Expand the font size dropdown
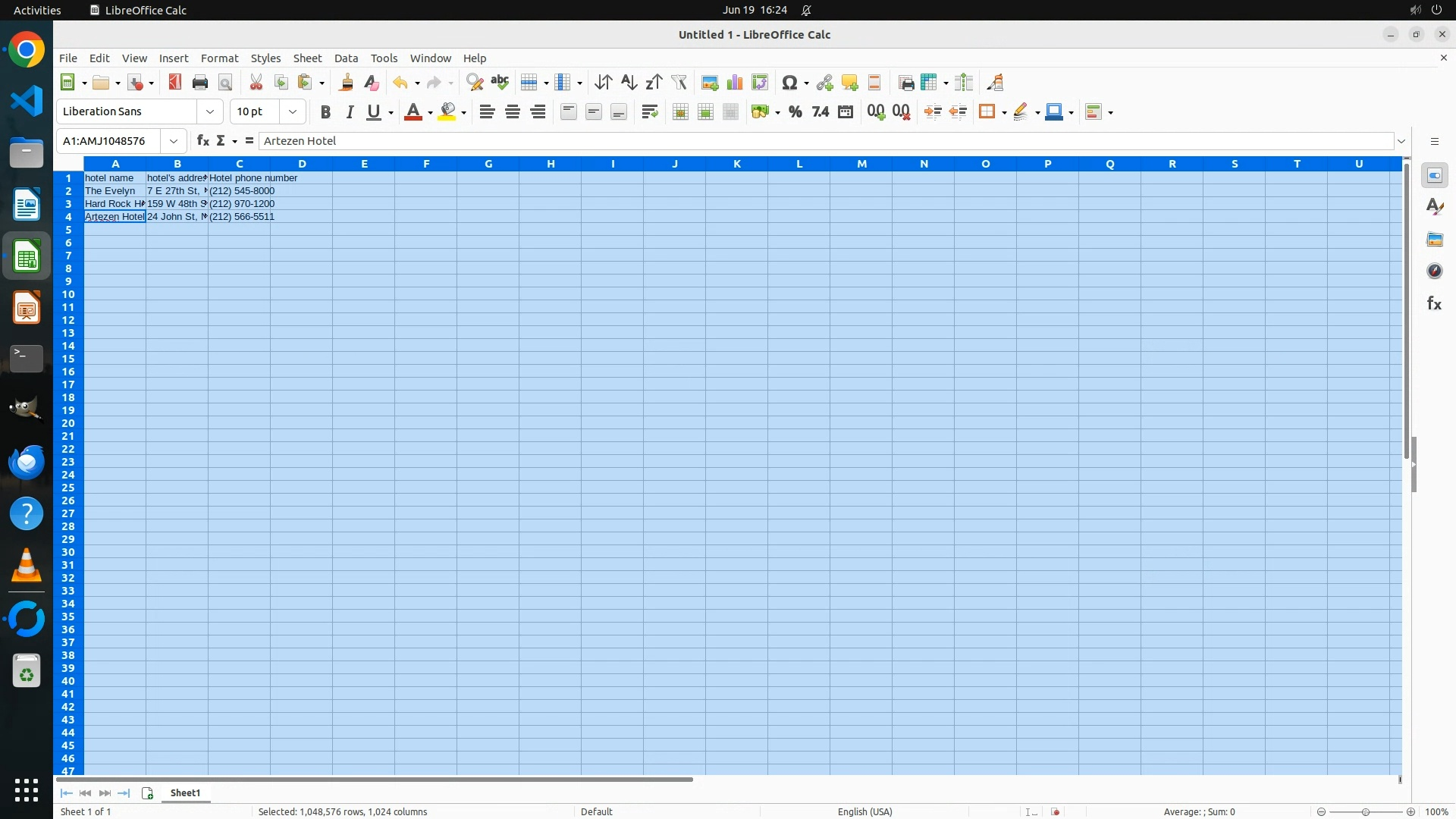The image size is (1456, 819). coord(293,112)
